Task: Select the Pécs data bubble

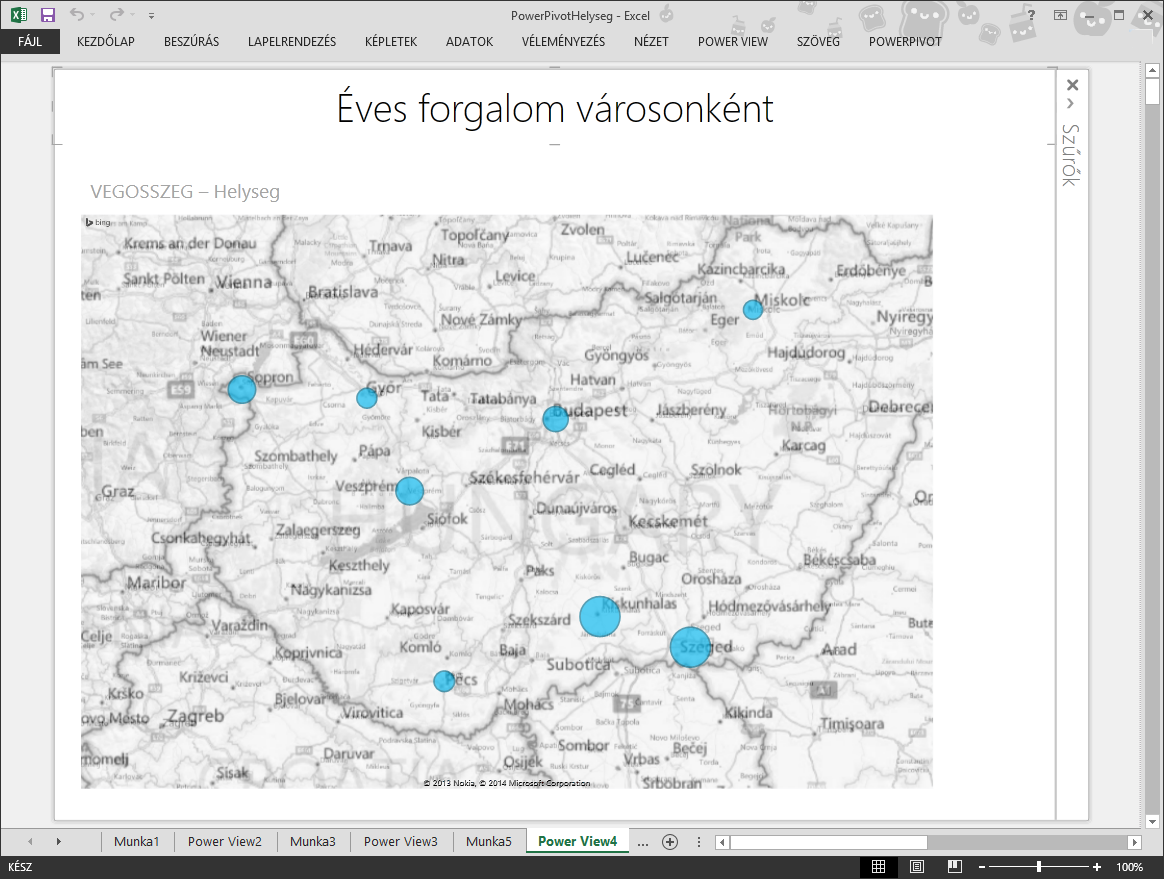Action: [444, 681]
